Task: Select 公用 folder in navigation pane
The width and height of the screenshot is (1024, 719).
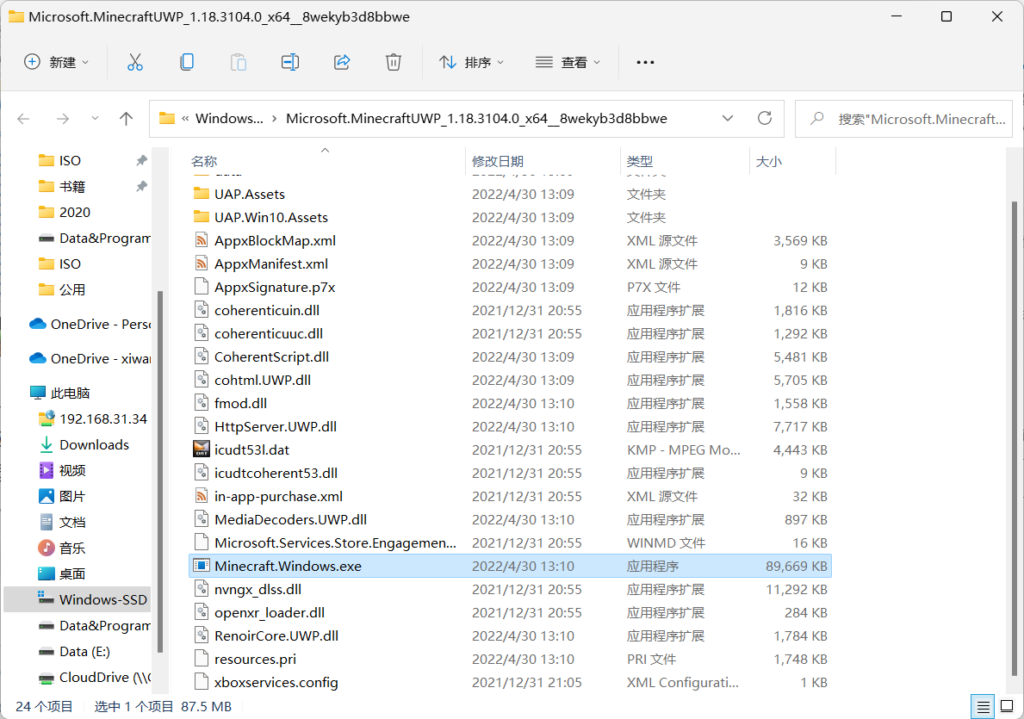Action: point(72,290)
